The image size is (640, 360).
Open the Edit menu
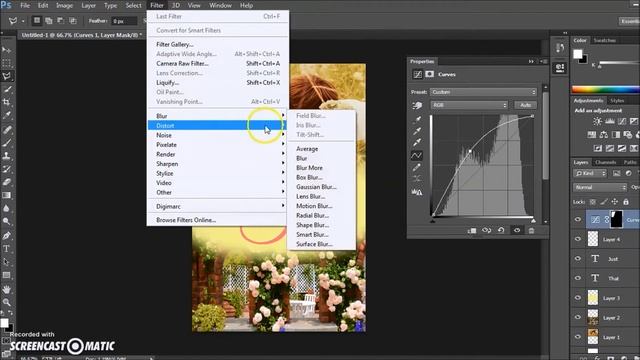pos(43,5)
